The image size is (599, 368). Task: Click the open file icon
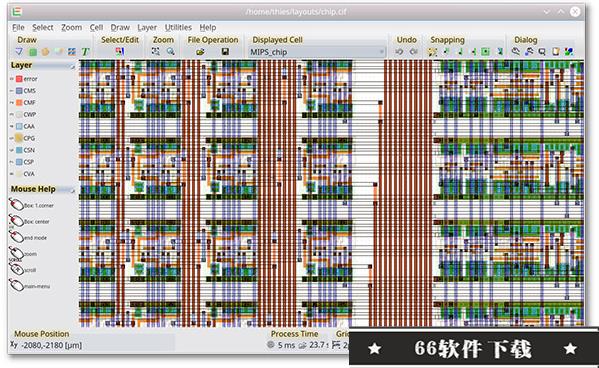[x=200, y=52]
